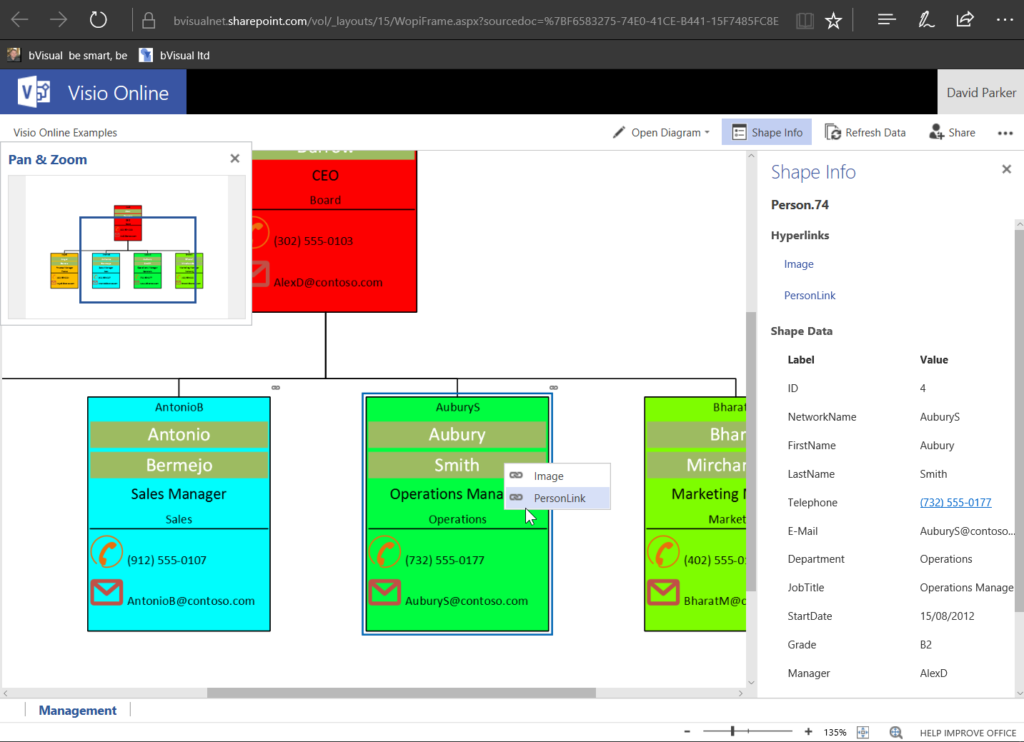Click the (732) 555-0177 telephone link
Screen dimensions: 1024x742
click(x=955, y=502)
